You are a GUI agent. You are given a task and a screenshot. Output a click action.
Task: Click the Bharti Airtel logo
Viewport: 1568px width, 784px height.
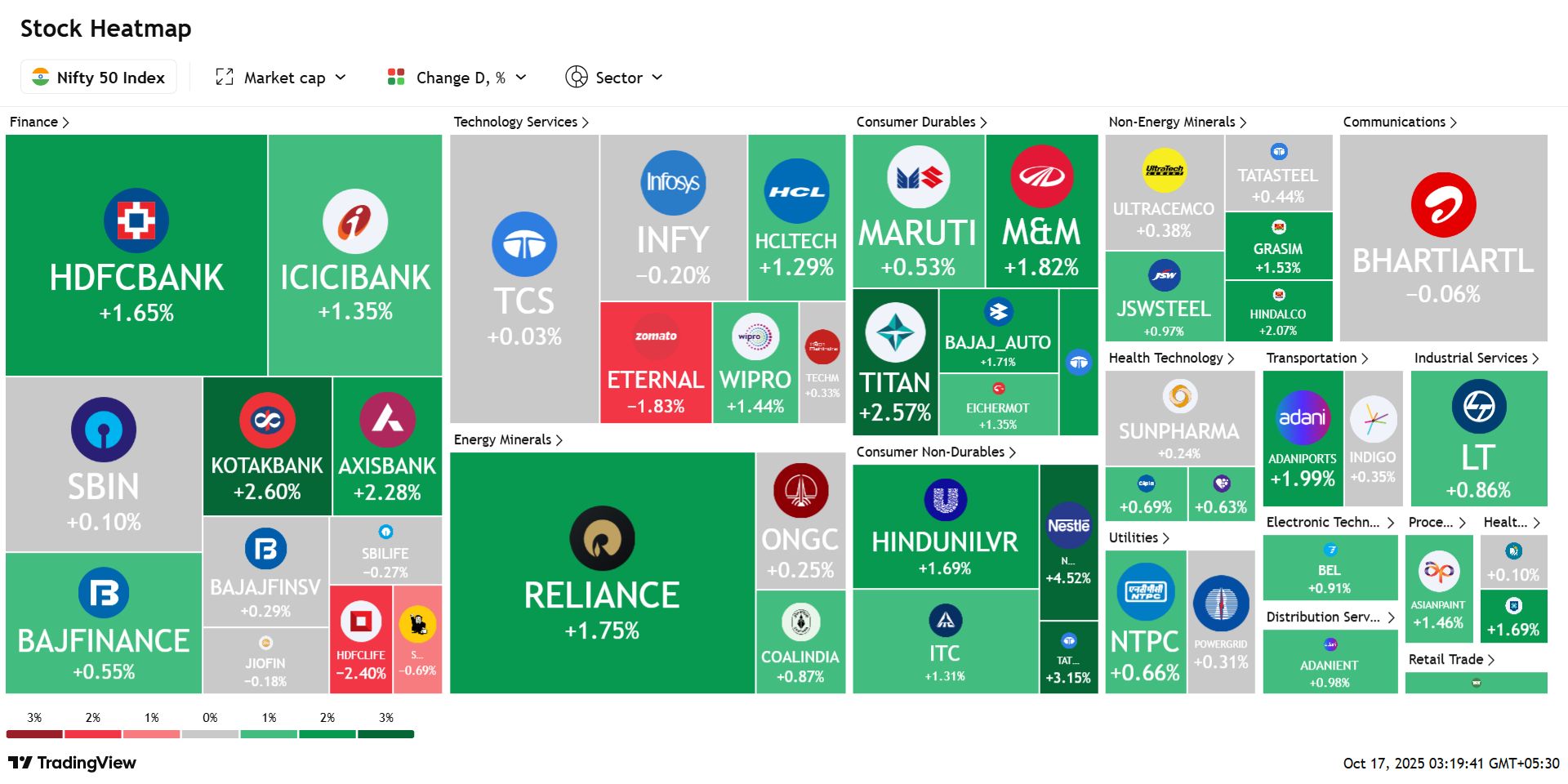pos(1443,205)
